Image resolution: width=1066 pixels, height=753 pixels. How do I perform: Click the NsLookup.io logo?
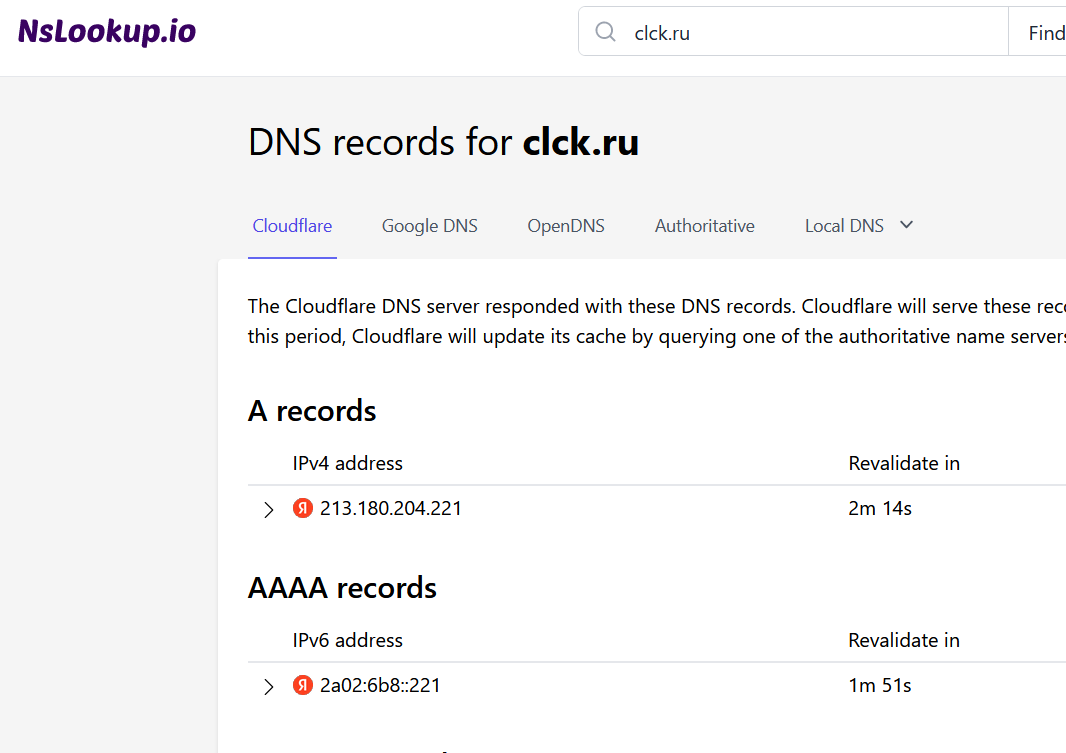tap(105, 31)
